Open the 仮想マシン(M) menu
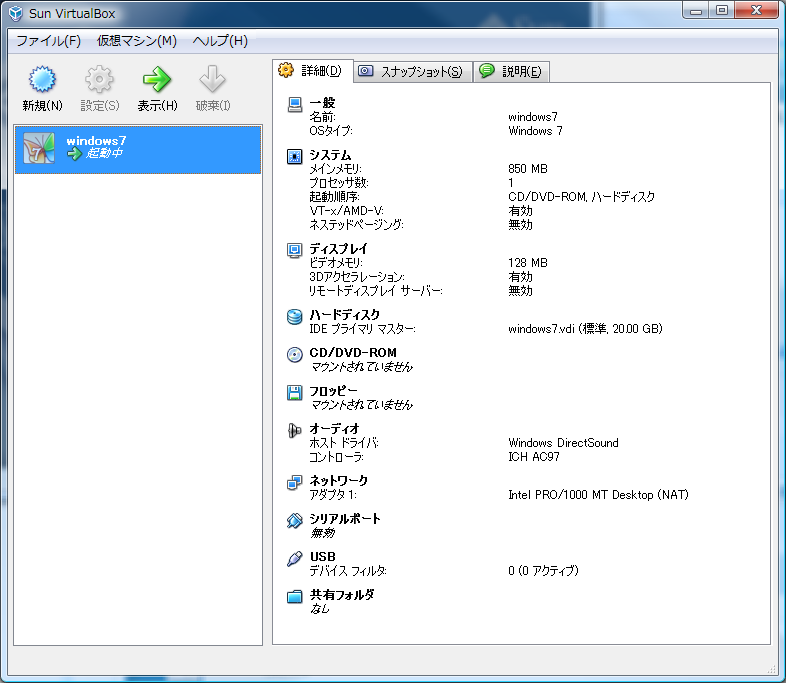This screenshot has width=786, height=683. (x=137, y=41)
